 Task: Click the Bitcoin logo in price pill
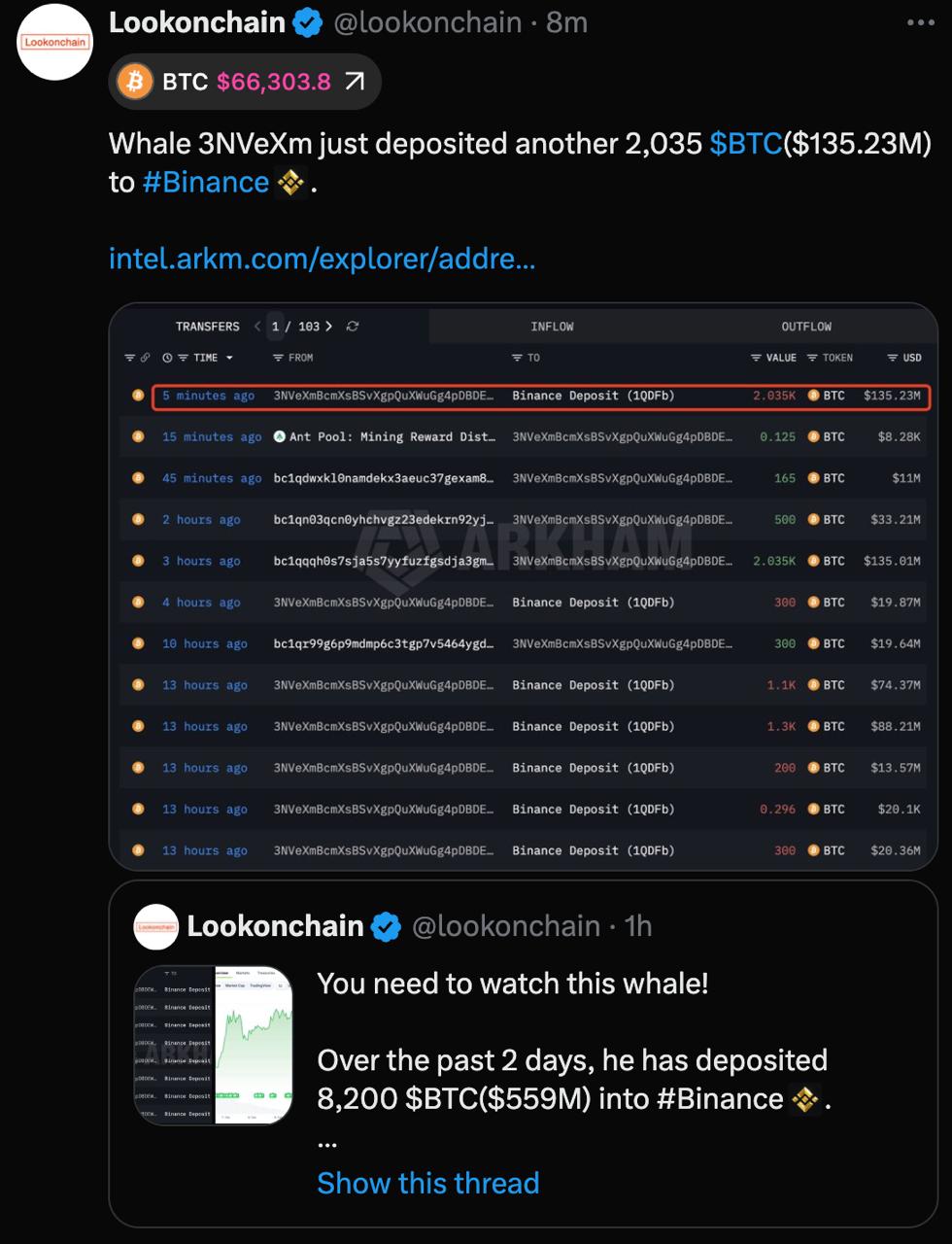135,82
